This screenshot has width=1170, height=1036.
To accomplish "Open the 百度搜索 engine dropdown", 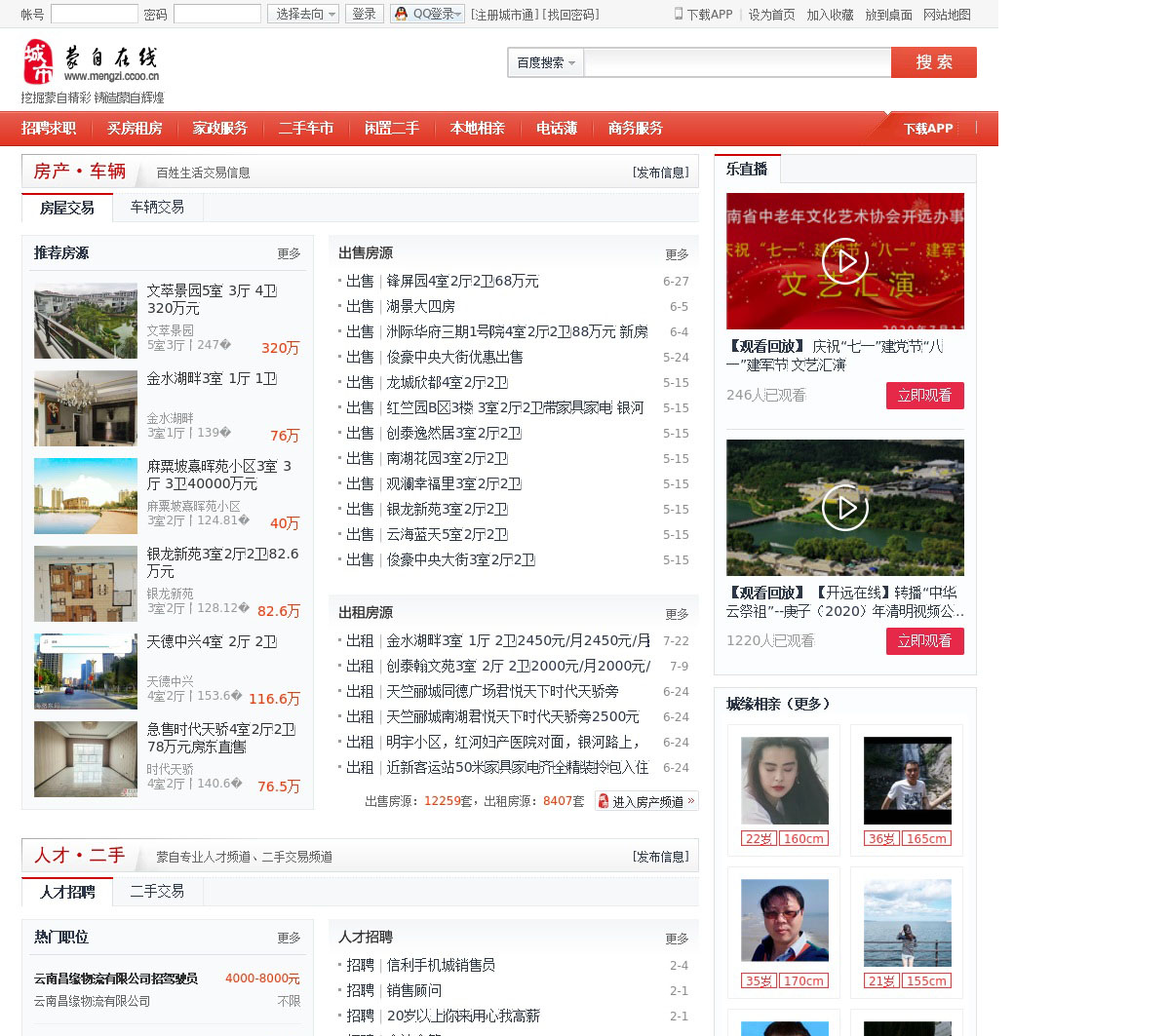I will pyautogui.click(x=546, y=62).
